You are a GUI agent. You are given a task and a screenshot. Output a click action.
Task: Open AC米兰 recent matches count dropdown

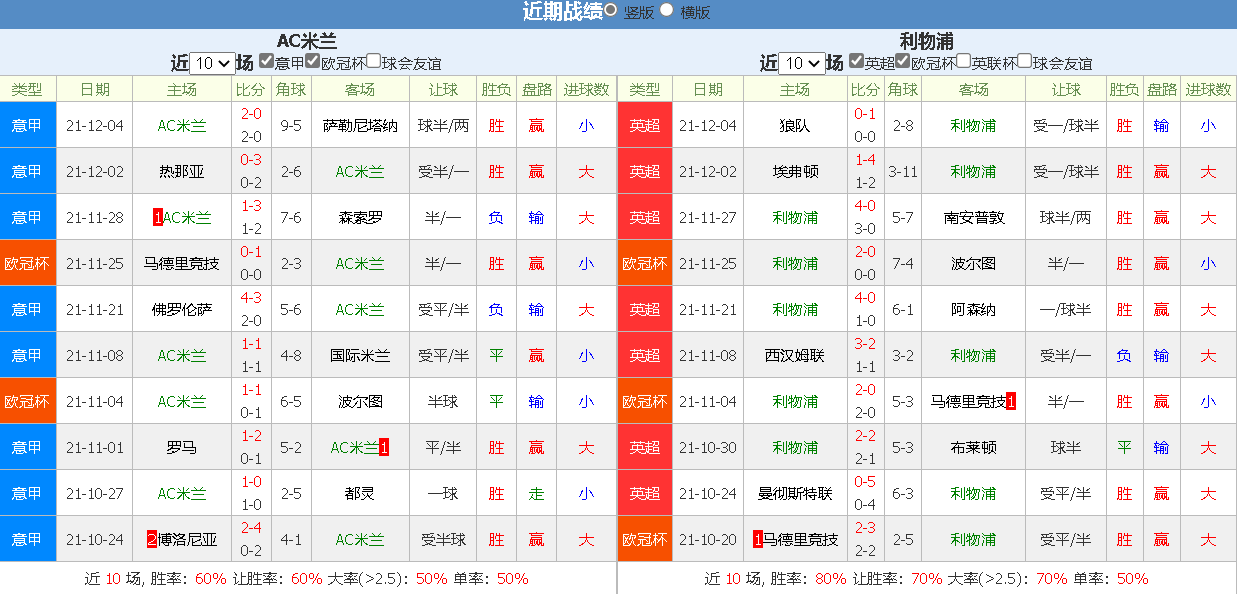212,63
